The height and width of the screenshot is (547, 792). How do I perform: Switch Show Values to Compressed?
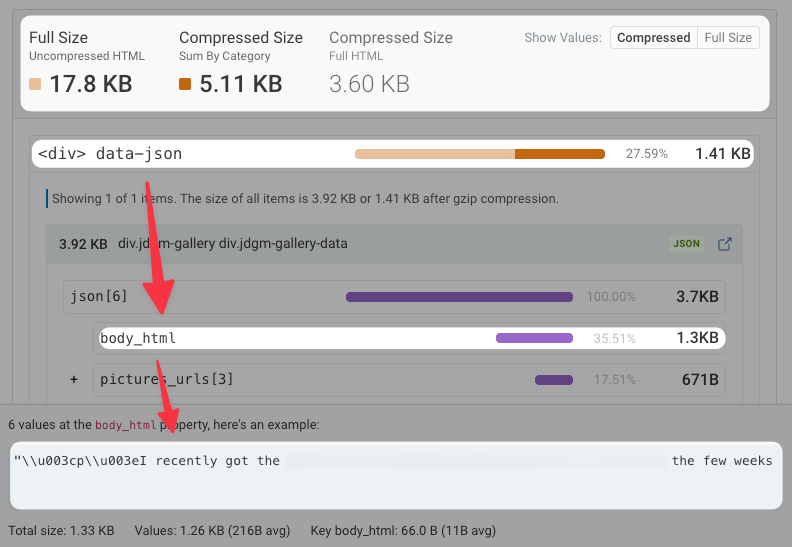coord(653,38)
